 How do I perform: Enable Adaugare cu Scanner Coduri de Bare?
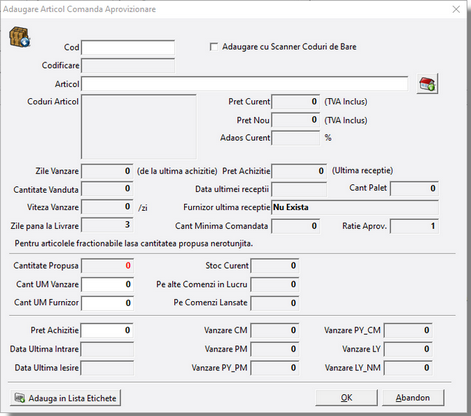214,47
